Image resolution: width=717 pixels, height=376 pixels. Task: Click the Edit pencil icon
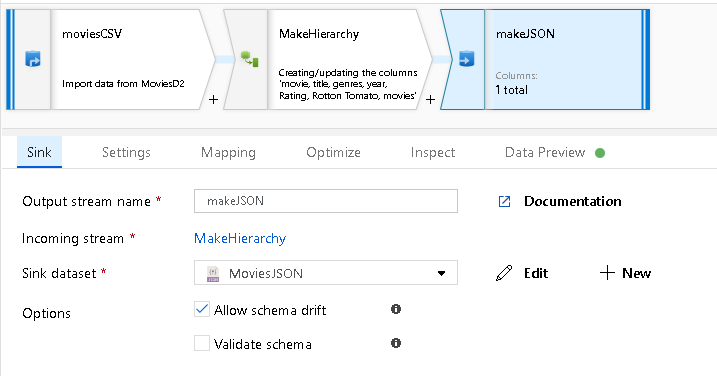pyautogui.click(x=504, y=273)
